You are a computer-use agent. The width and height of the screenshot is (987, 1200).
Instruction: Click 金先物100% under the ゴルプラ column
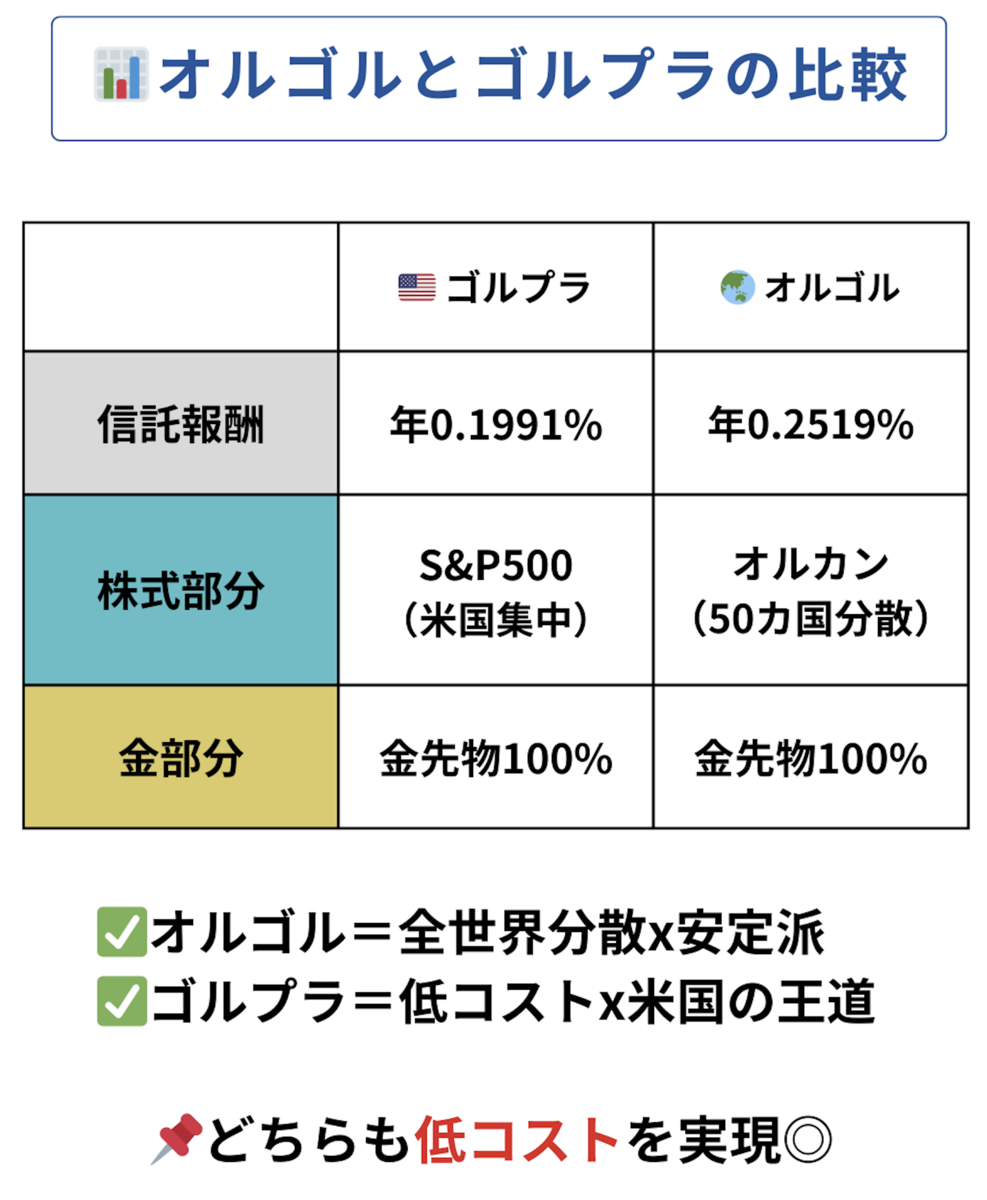[496, 757]
